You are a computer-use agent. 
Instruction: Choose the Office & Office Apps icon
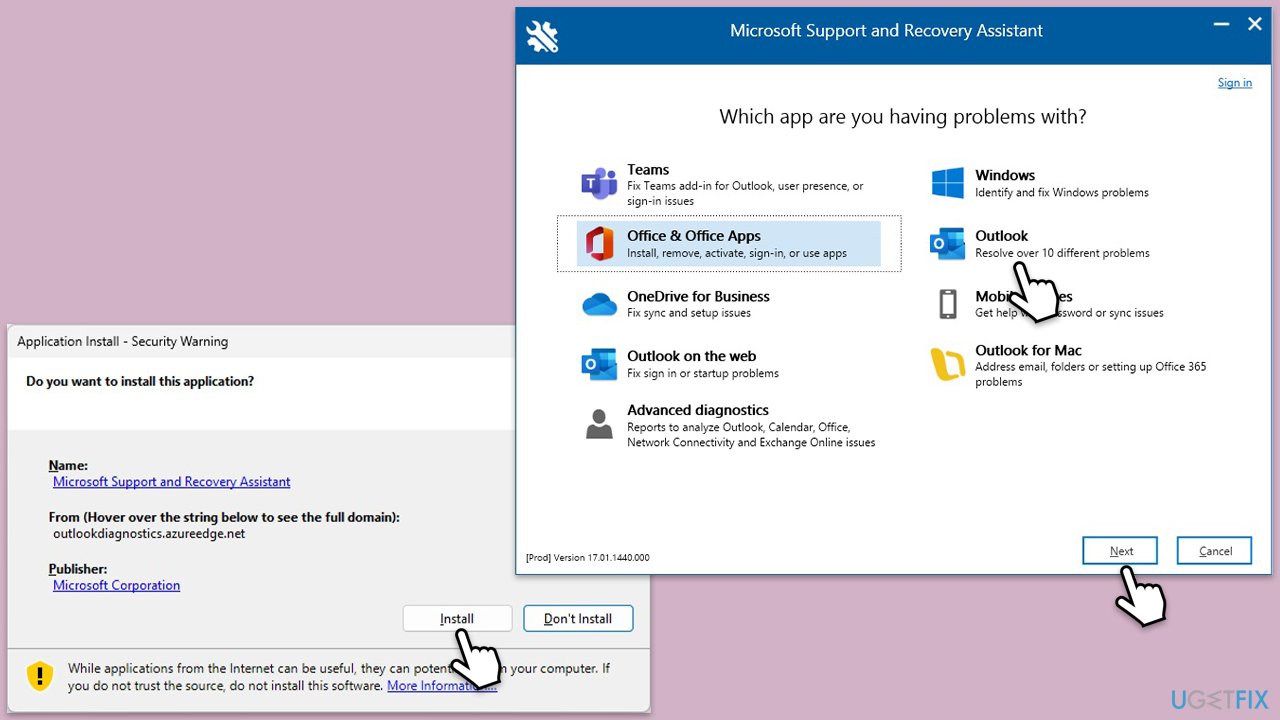click(599, 244)
